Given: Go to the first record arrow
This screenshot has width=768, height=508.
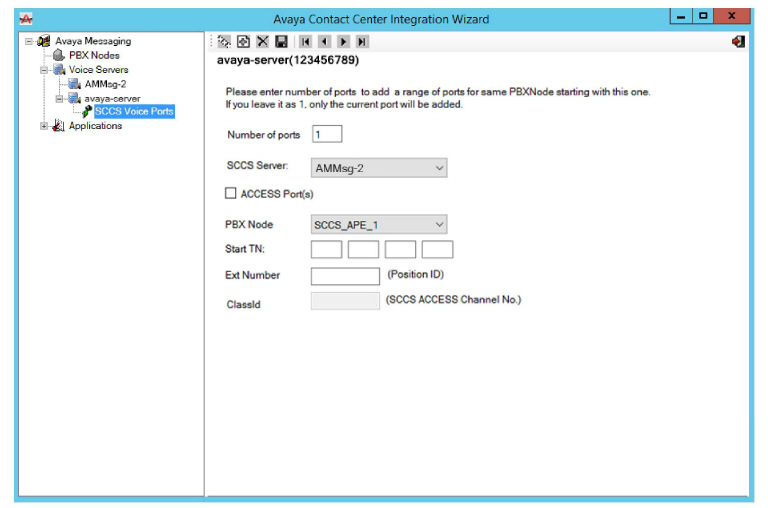Looking at the screenshot, I should [305, 42].
